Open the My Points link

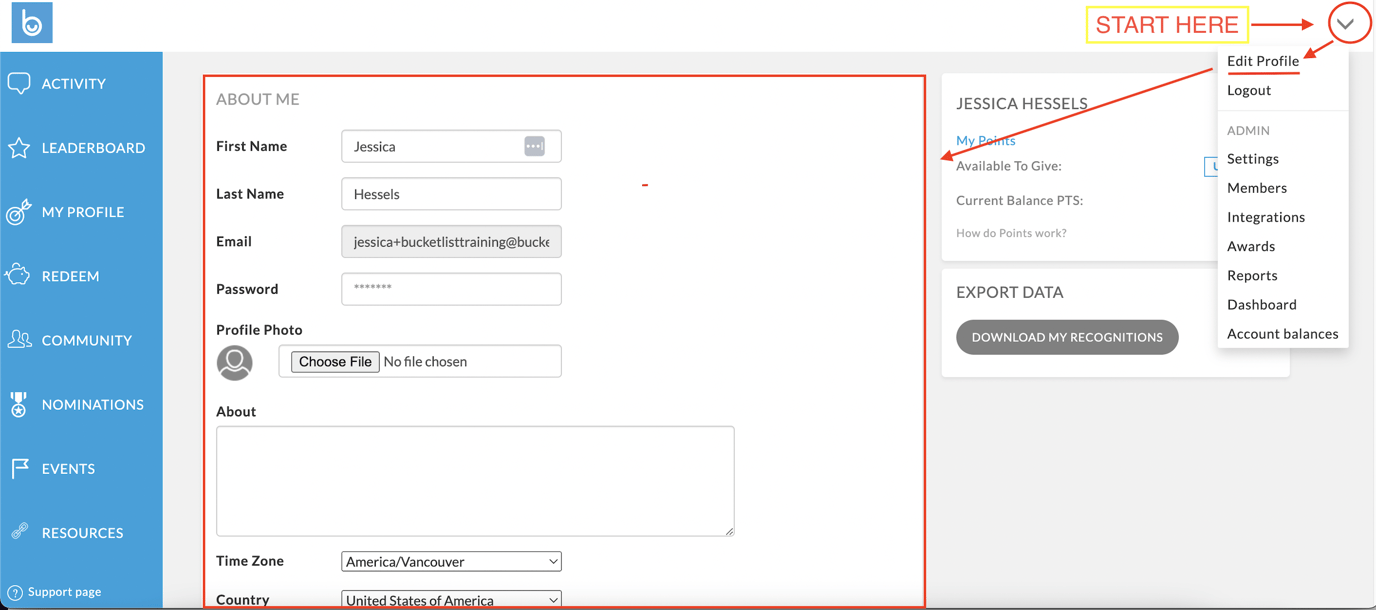(985, 141)
